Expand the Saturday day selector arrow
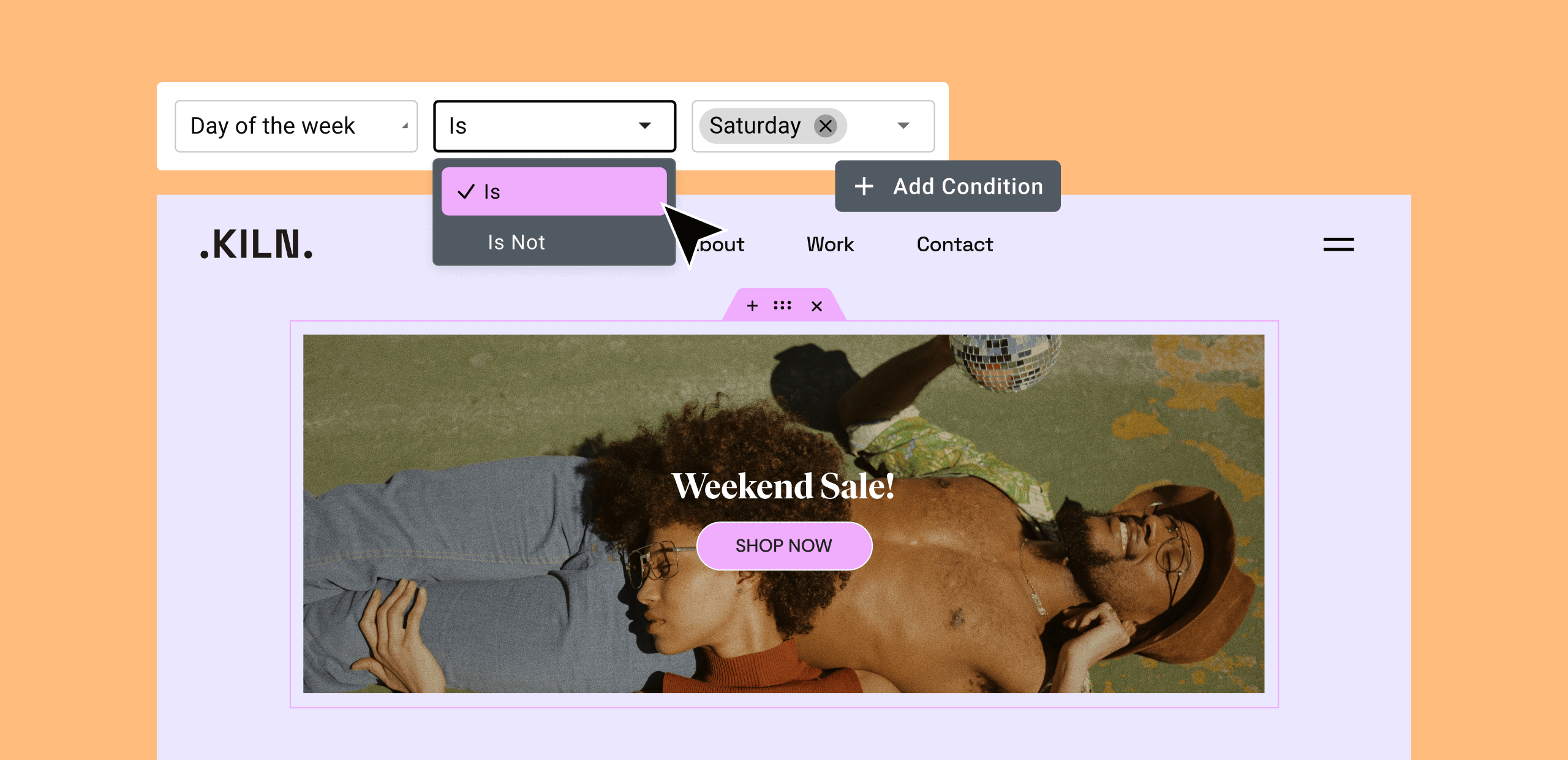1568x760 pixels. (903, 126)
